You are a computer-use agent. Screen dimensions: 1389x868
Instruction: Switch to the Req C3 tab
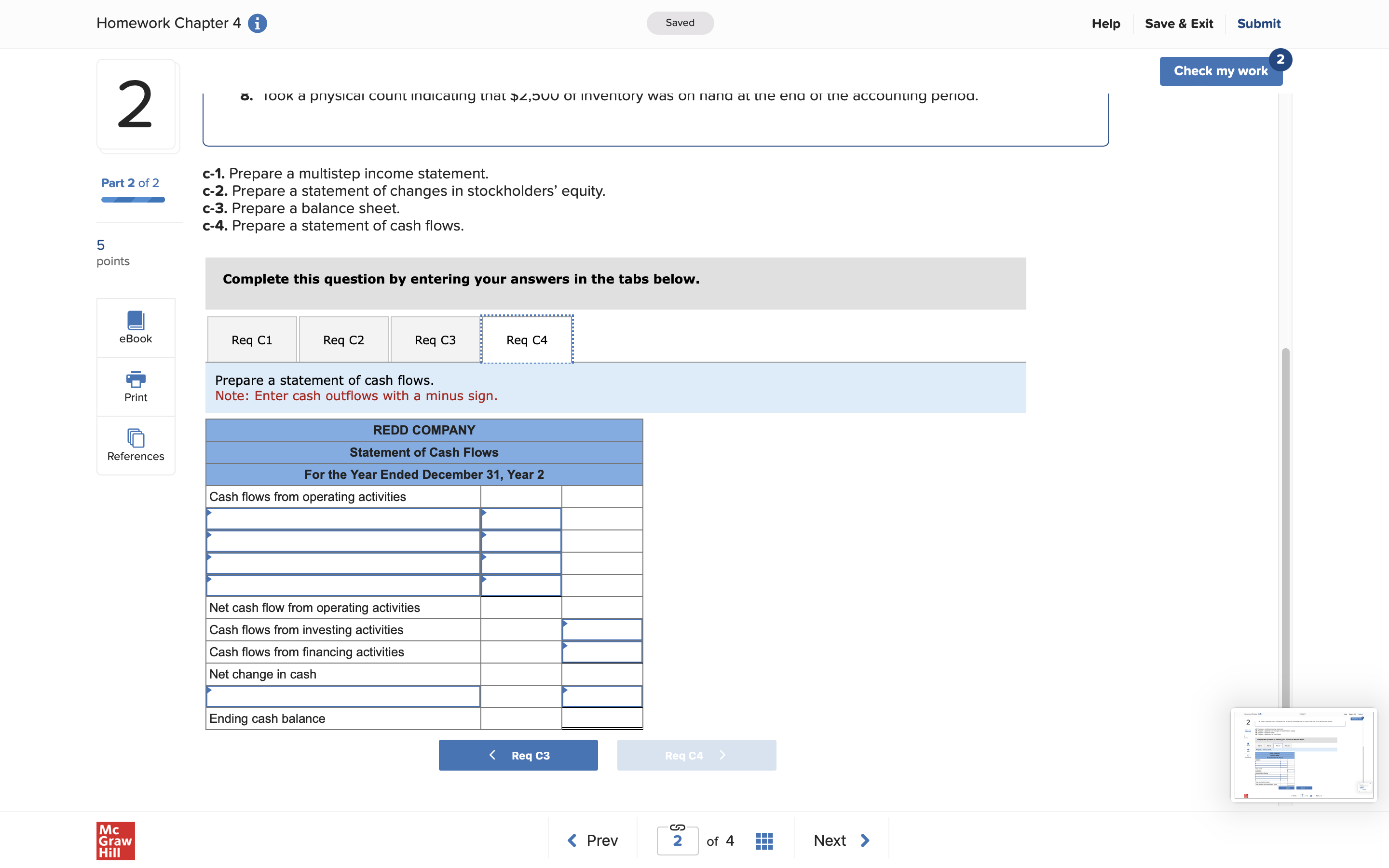[x=435, y=340]
